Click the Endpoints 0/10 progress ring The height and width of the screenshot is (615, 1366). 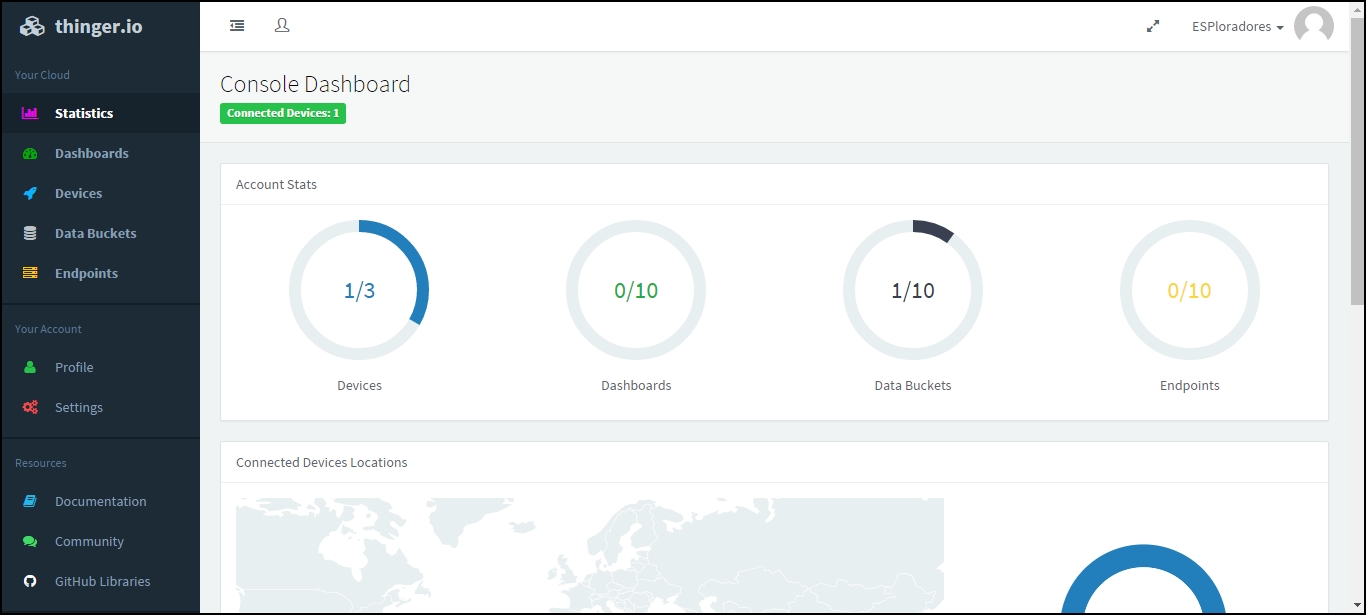coord(1190,290)
